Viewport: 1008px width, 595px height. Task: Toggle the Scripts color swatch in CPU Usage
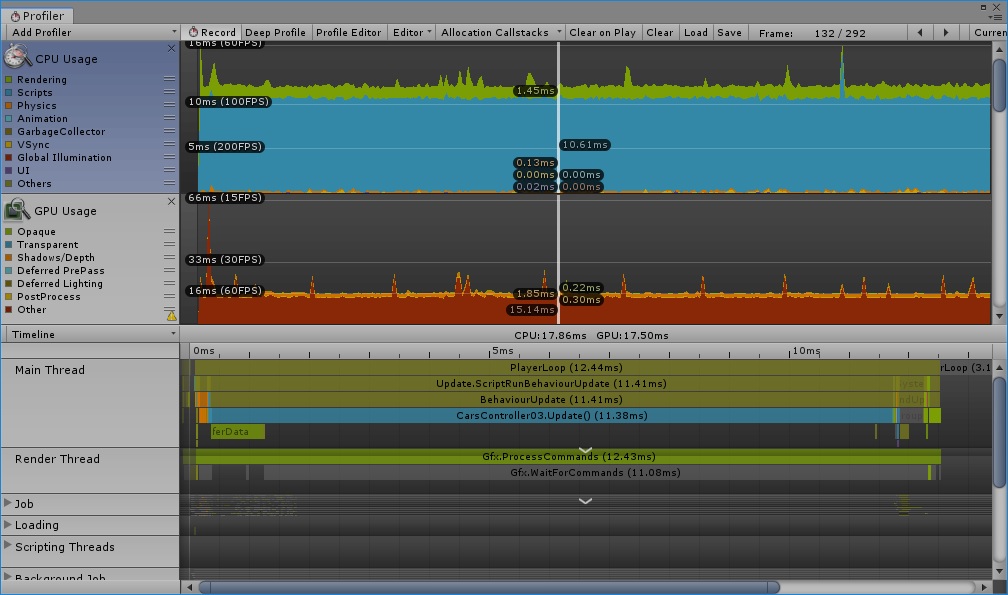(x=8, y=93)
